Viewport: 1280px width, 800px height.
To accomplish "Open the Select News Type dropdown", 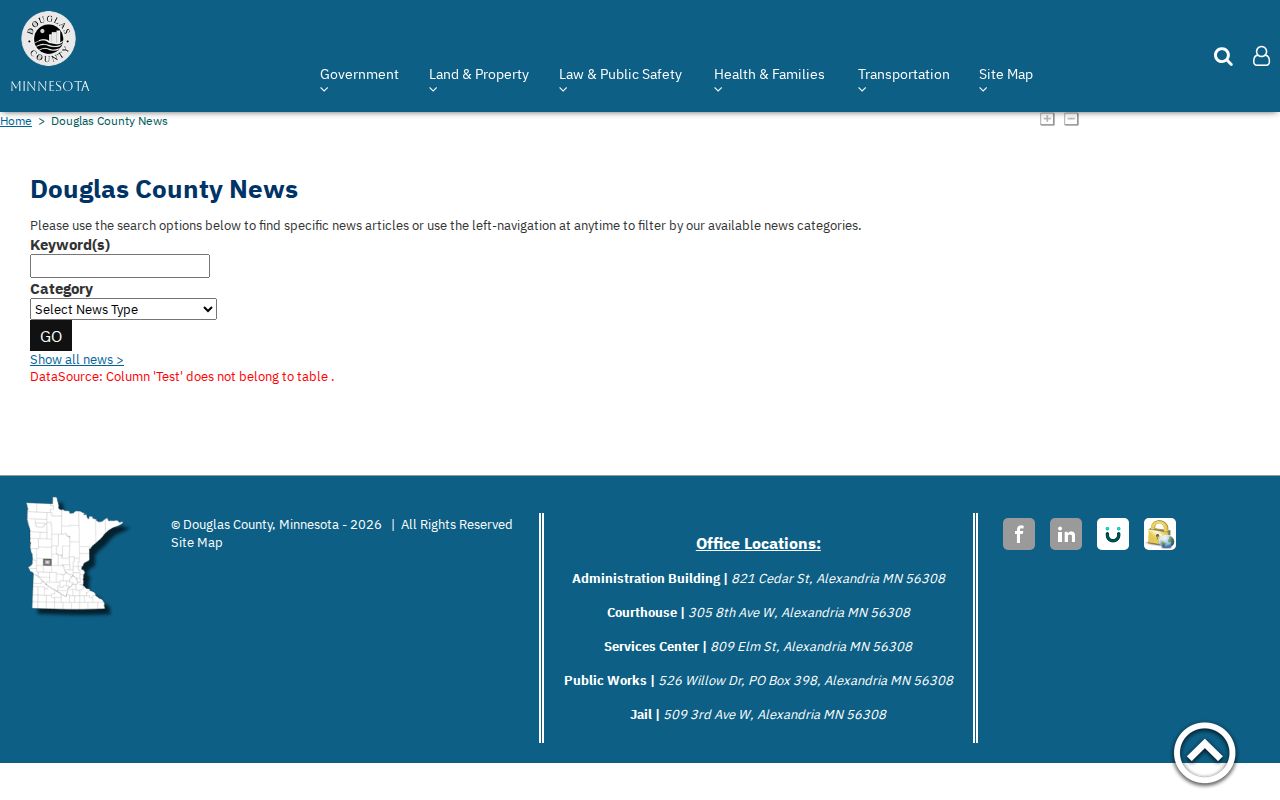I will 123,309.
